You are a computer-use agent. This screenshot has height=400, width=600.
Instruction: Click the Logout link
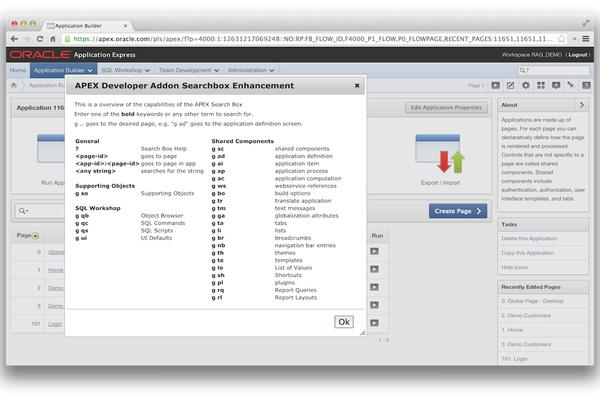pos(577,55)
